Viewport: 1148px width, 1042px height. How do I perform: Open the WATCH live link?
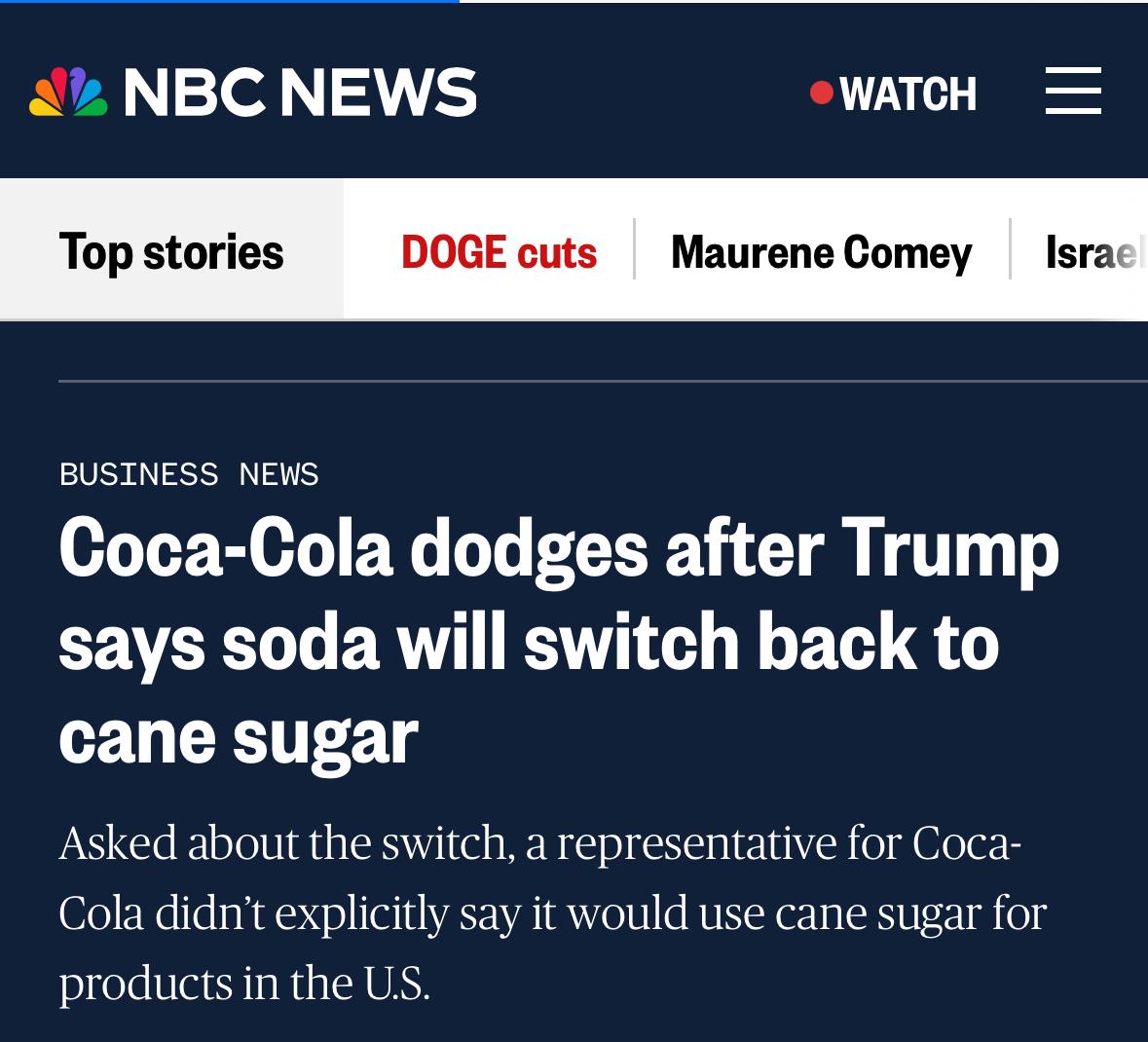pos(907,93)
